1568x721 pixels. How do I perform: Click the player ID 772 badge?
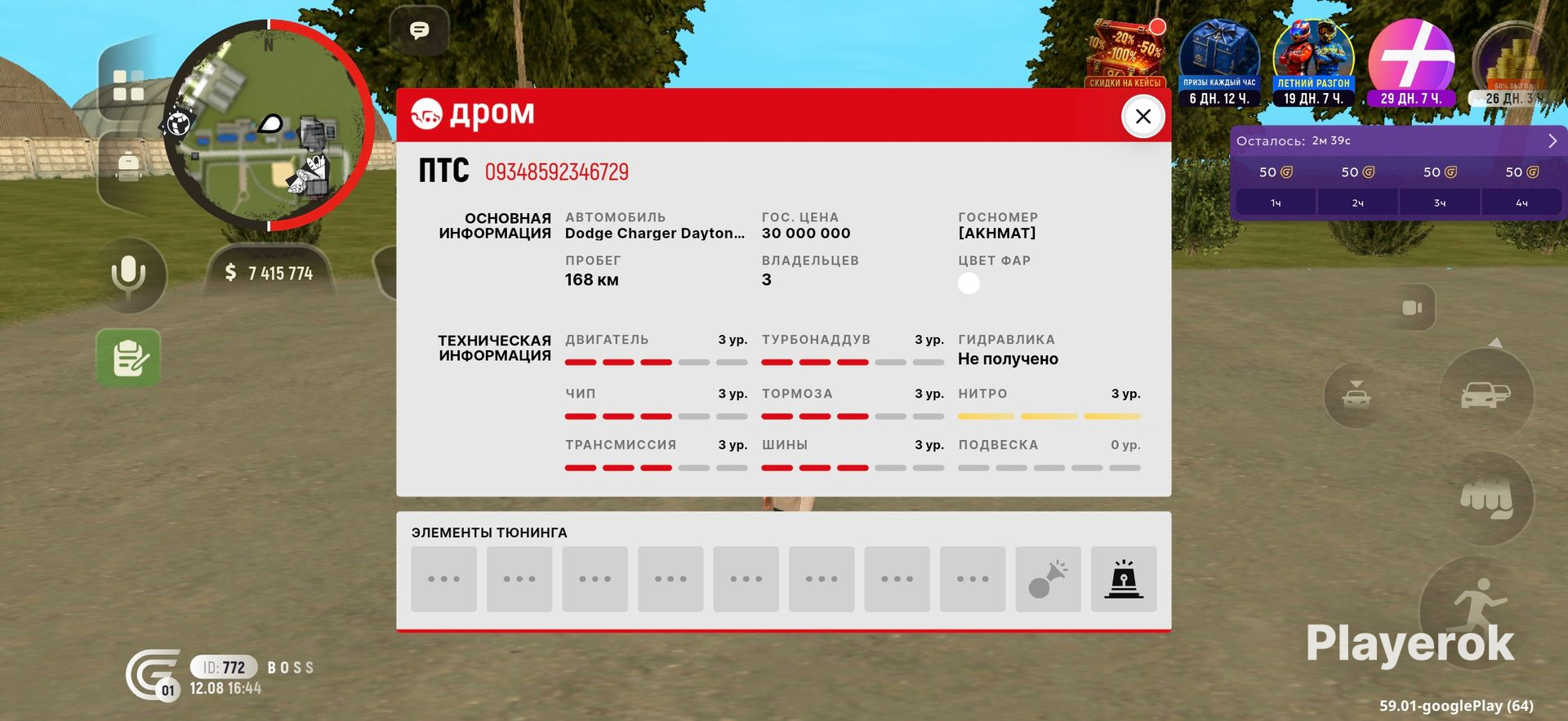tap(224, 667)
